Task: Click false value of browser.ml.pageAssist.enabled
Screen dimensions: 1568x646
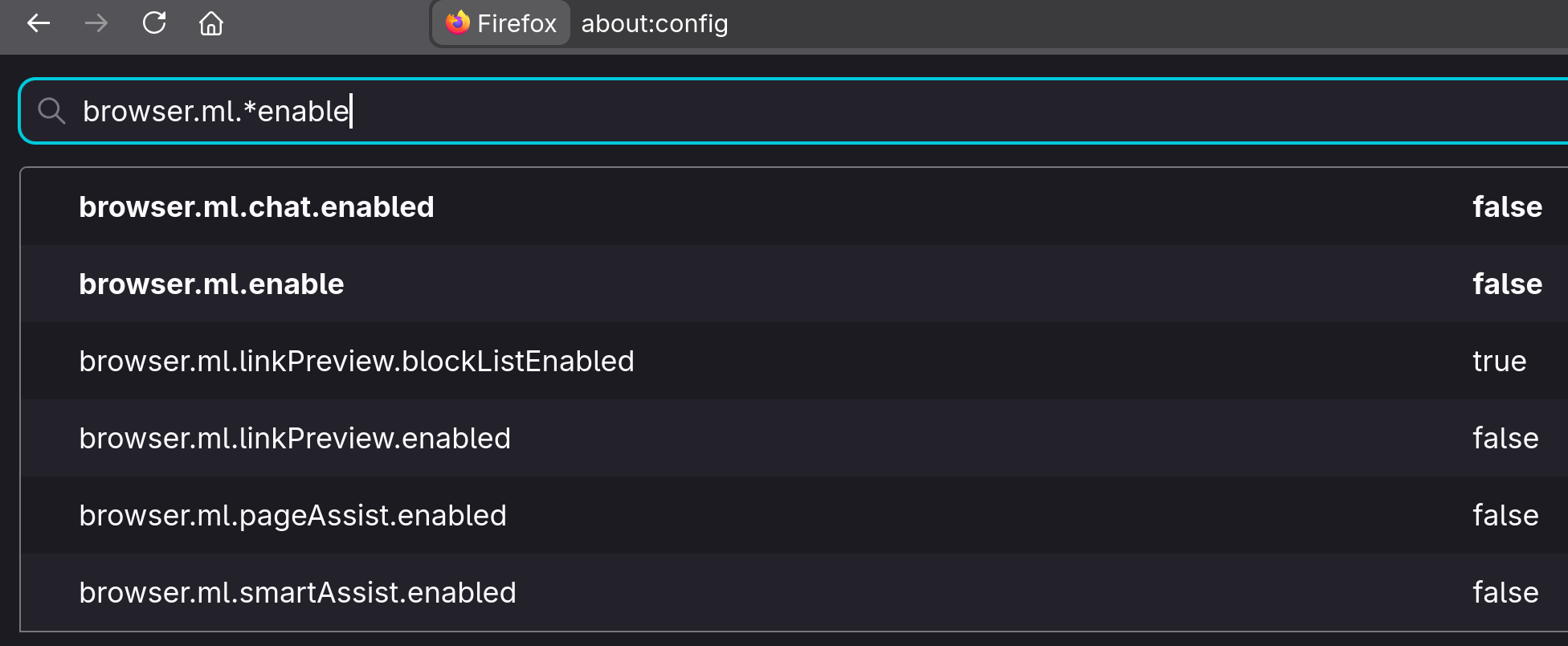Action: [1505, 516]
